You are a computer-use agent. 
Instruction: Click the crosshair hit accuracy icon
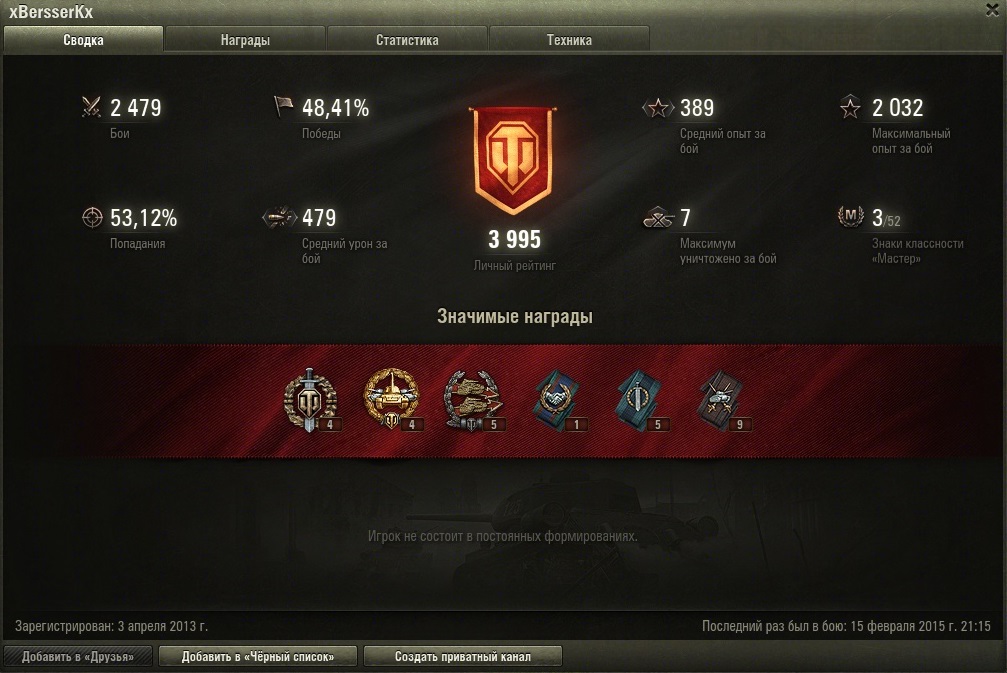click(92, 217)
